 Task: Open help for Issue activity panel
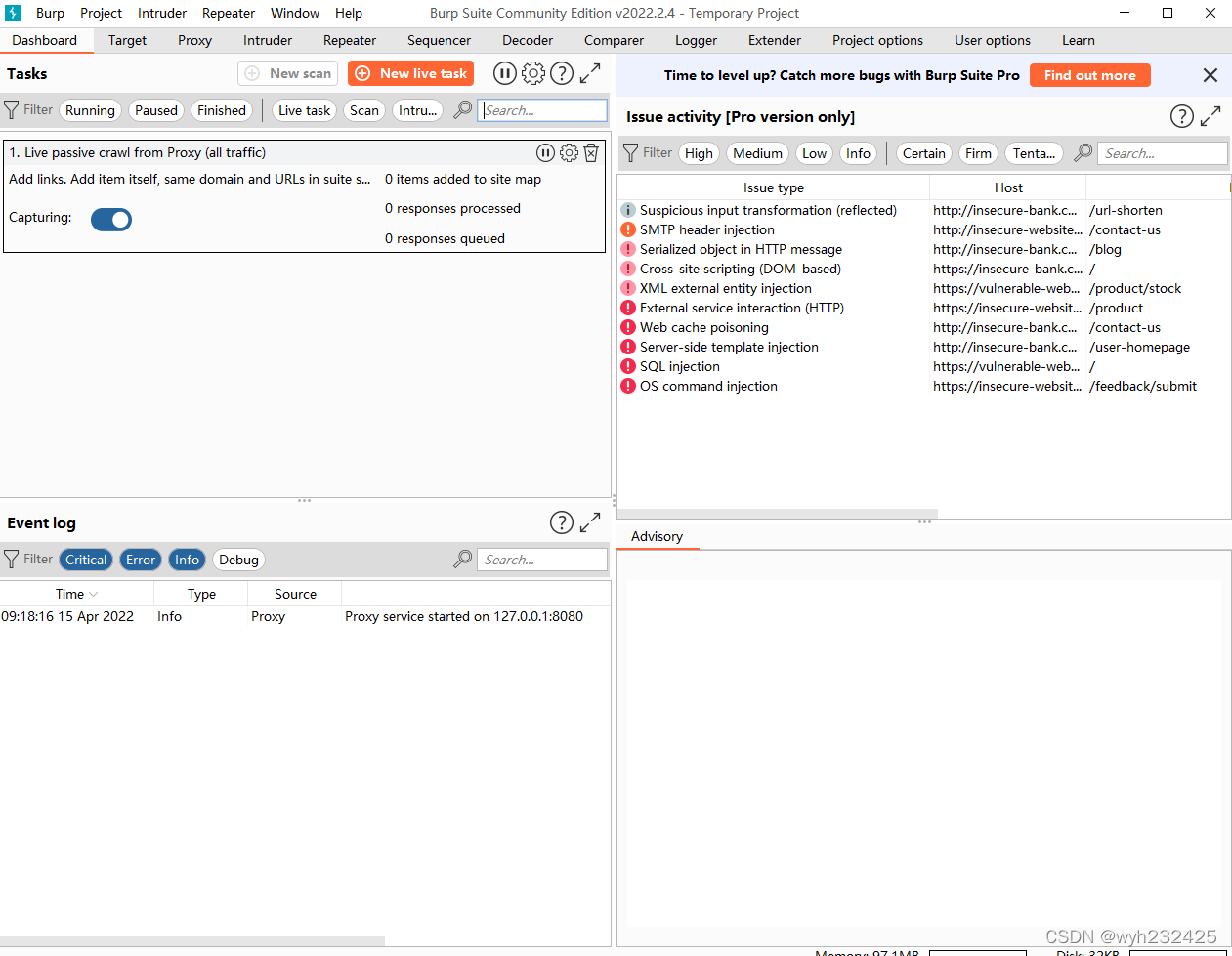(x=1182, y=116)
